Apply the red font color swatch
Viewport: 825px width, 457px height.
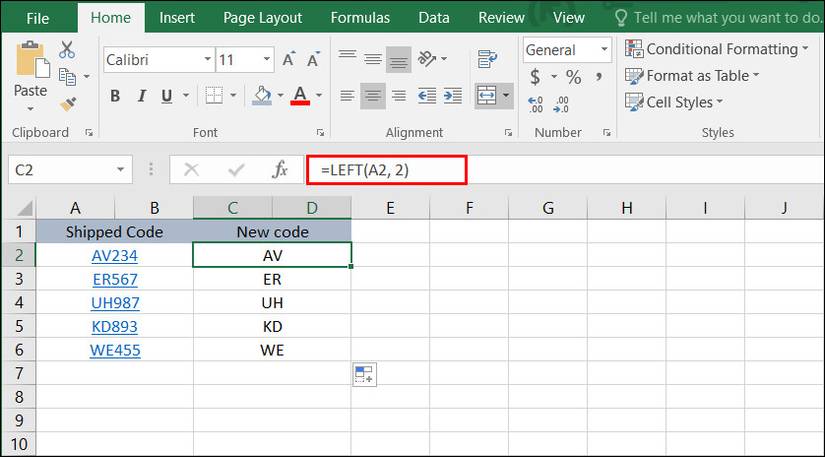(299, 96)
